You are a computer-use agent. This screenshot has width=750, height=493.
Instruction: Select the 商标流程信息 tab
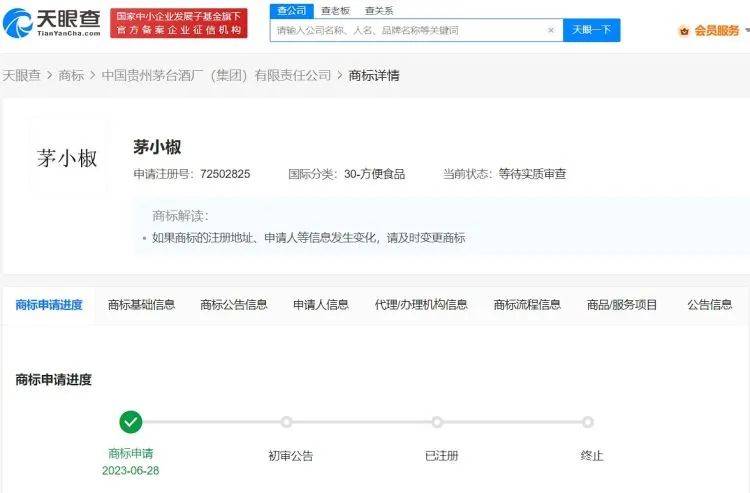tap(527, 305)
